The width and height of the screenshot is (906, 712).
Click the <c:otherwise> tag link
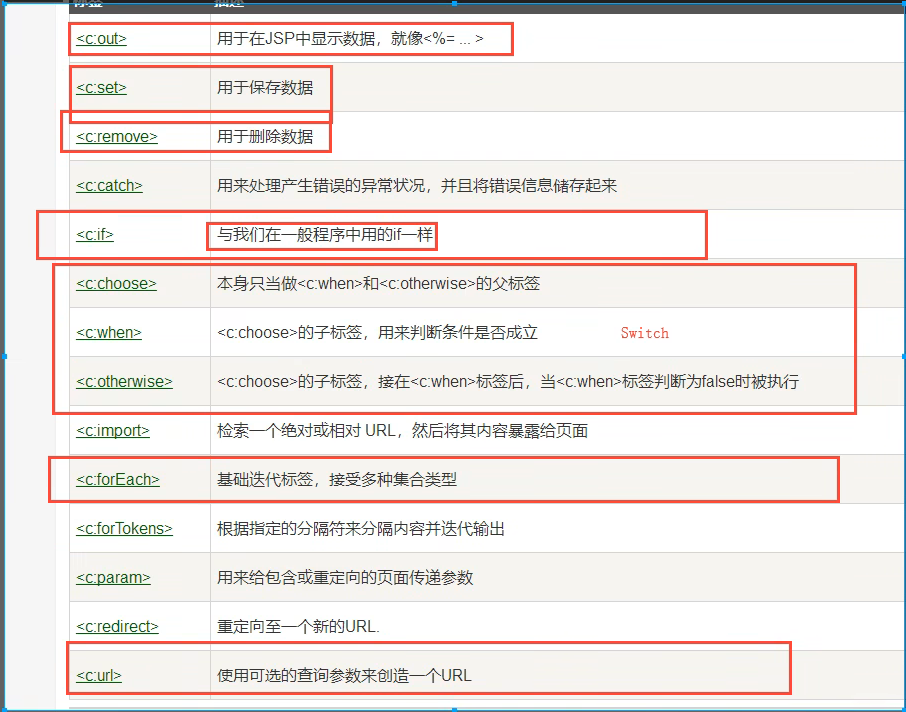pos(124,382)
